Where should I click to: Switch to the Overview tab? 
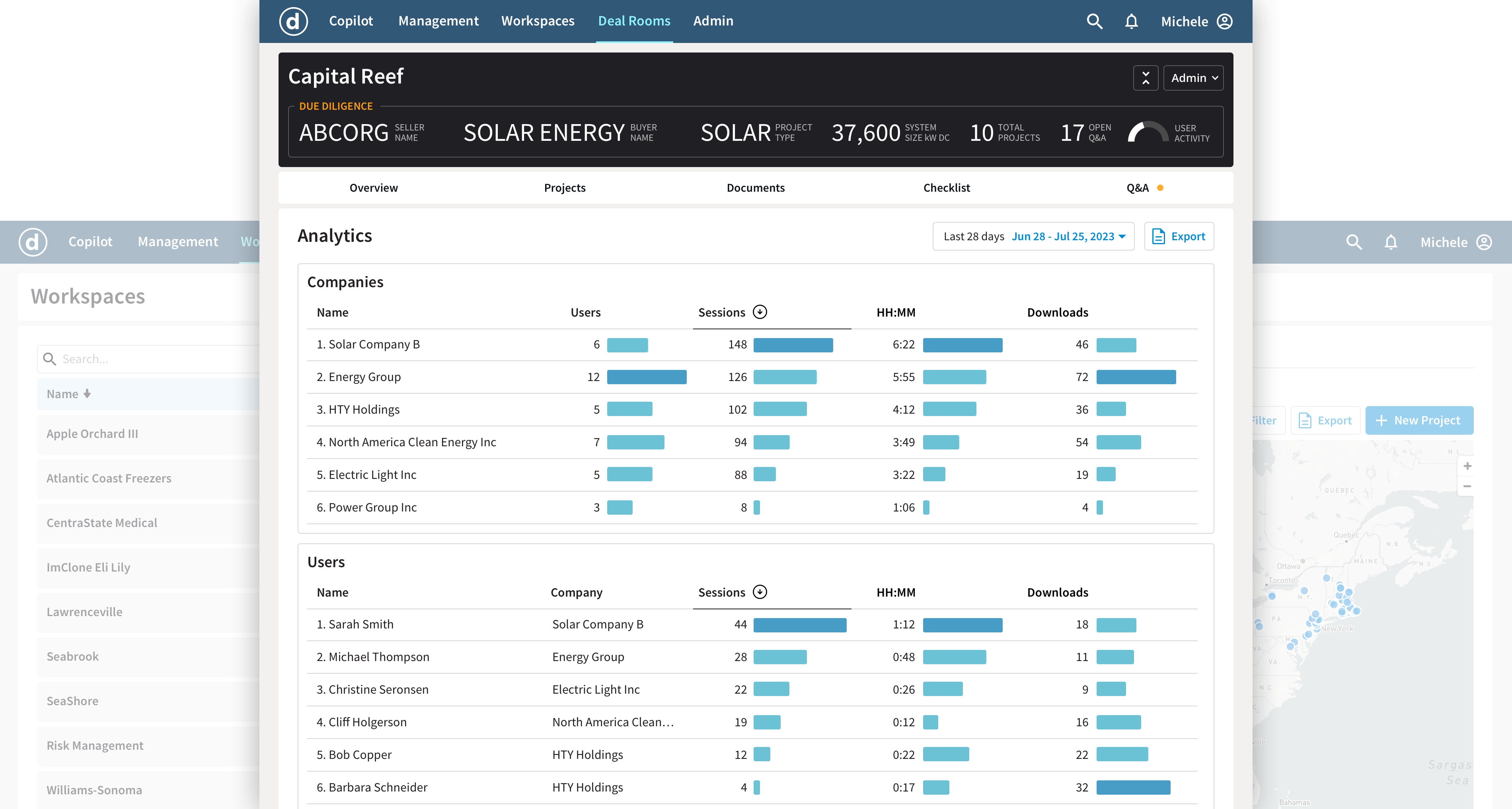[373, 188]
